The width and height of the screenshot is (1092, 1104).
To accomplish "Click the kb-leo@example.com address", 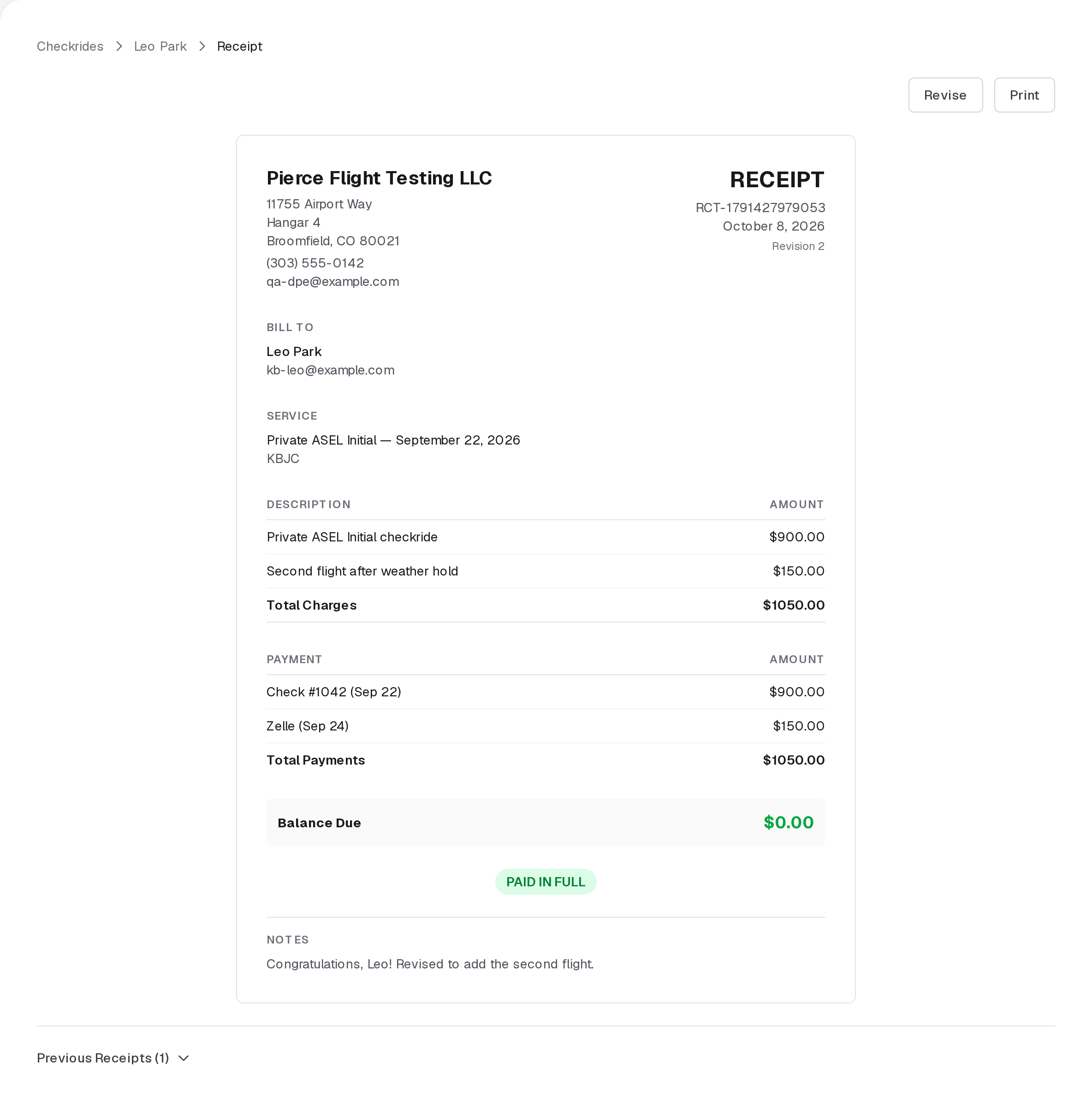I will 330,370.
